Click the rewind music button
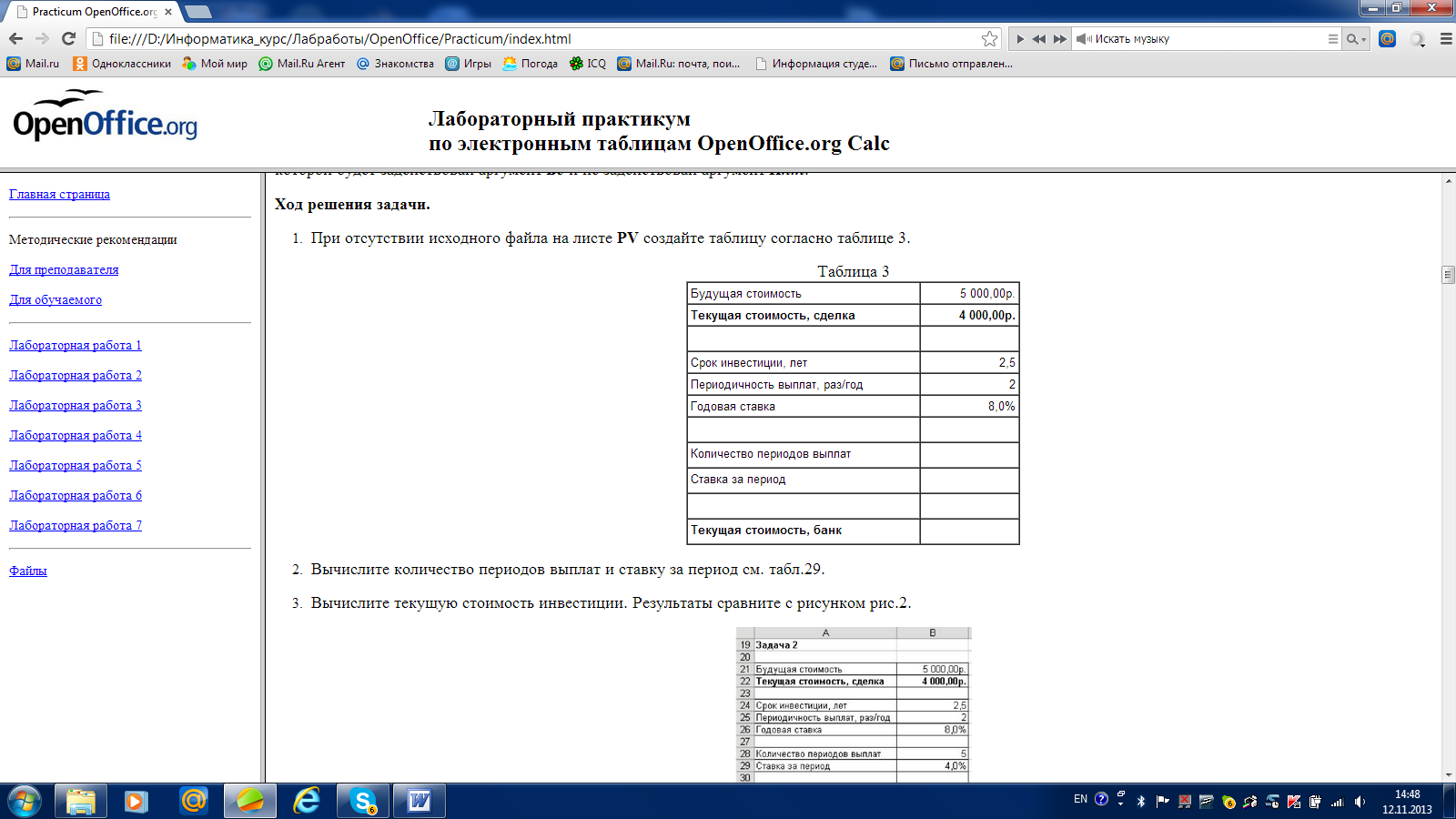1456x819 pixels. 1038,39
